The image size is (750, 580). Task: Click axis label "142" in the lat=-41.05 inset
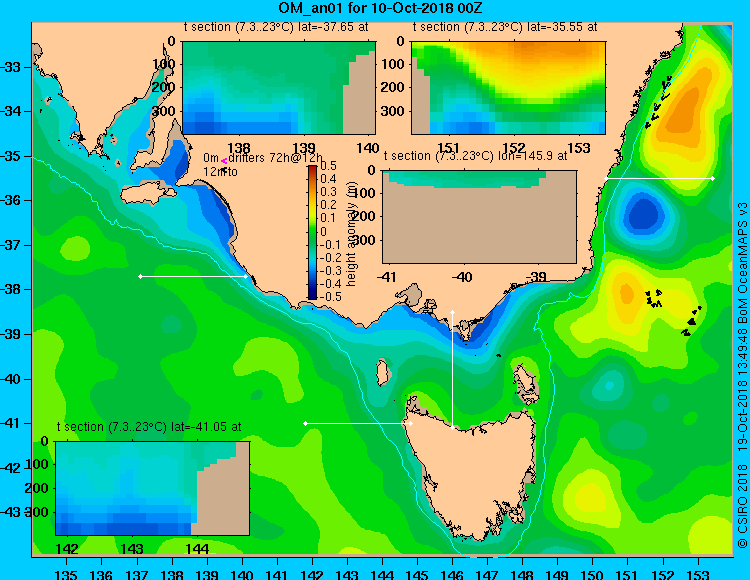click(67, 549)
